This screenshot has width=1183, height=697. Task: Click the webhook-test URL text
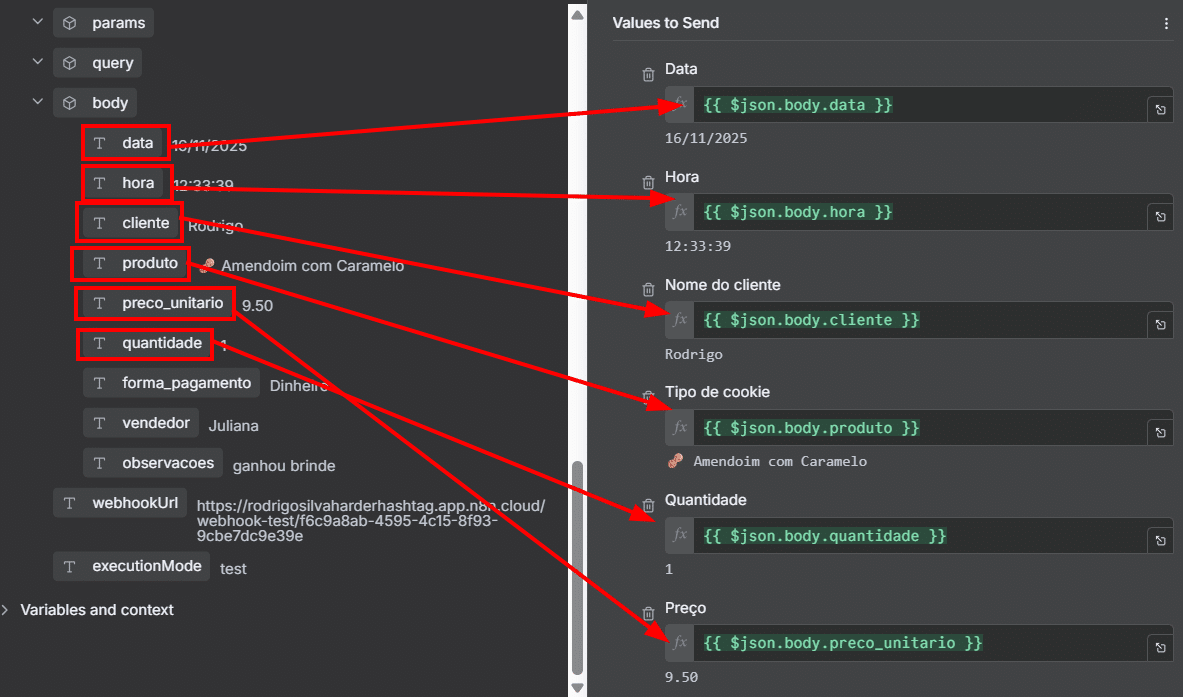[x=370, y=520]
